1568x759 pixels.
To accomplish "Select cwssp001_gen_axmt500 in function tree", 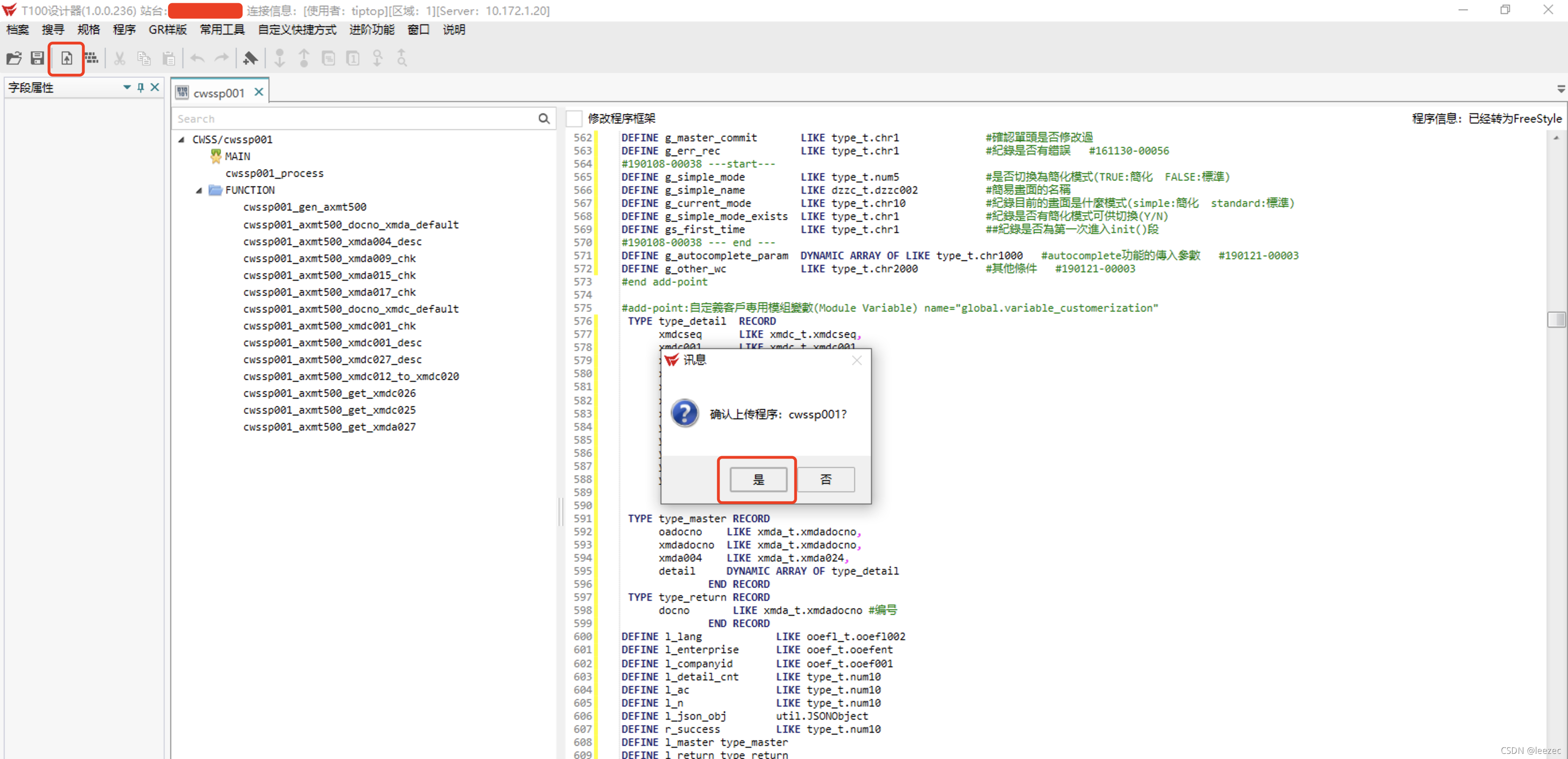I will (305, 208).
